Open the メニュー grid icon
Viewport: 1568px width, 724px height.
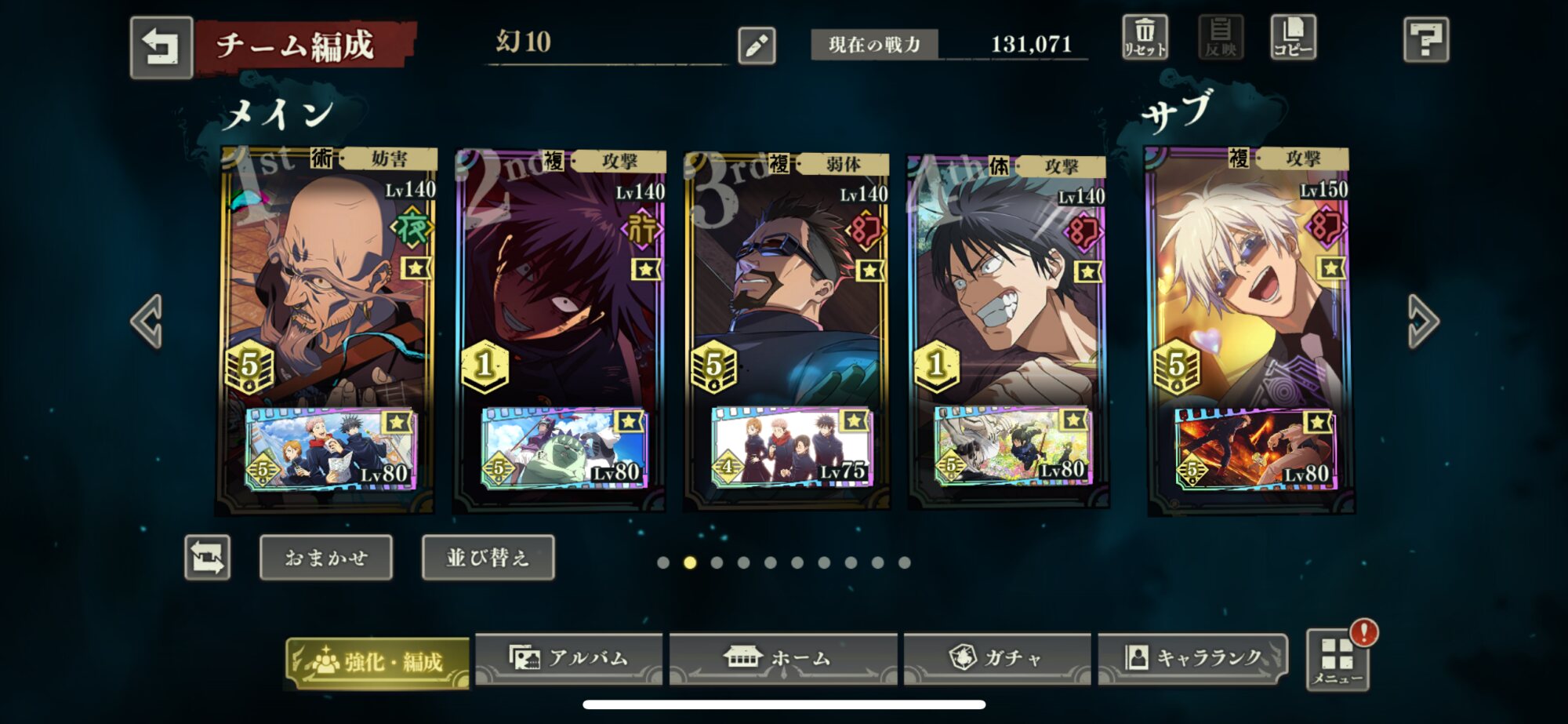(x=1338, y=661)
